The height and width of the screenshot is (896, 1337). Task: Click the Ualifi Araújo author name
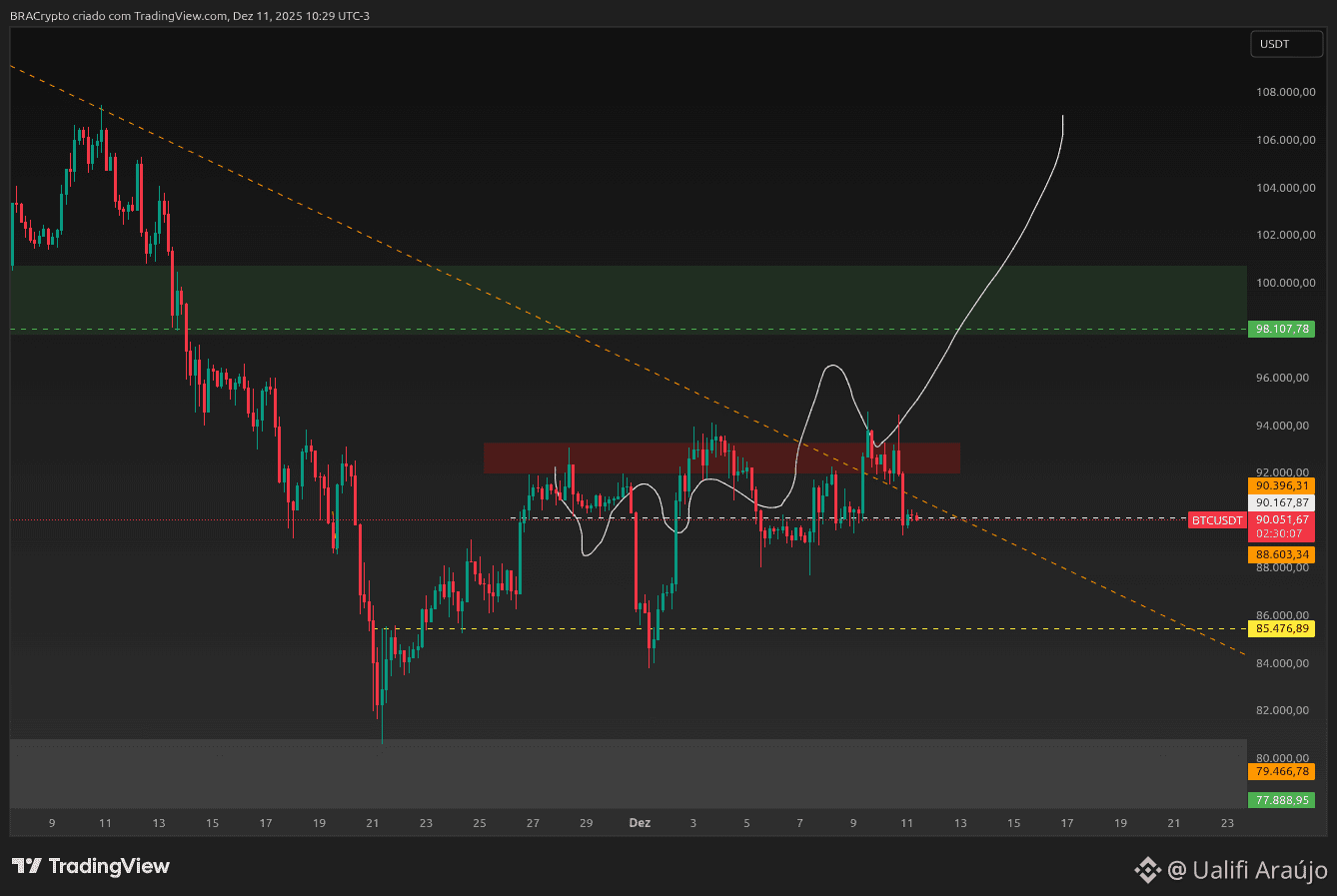click(1260, 870)
